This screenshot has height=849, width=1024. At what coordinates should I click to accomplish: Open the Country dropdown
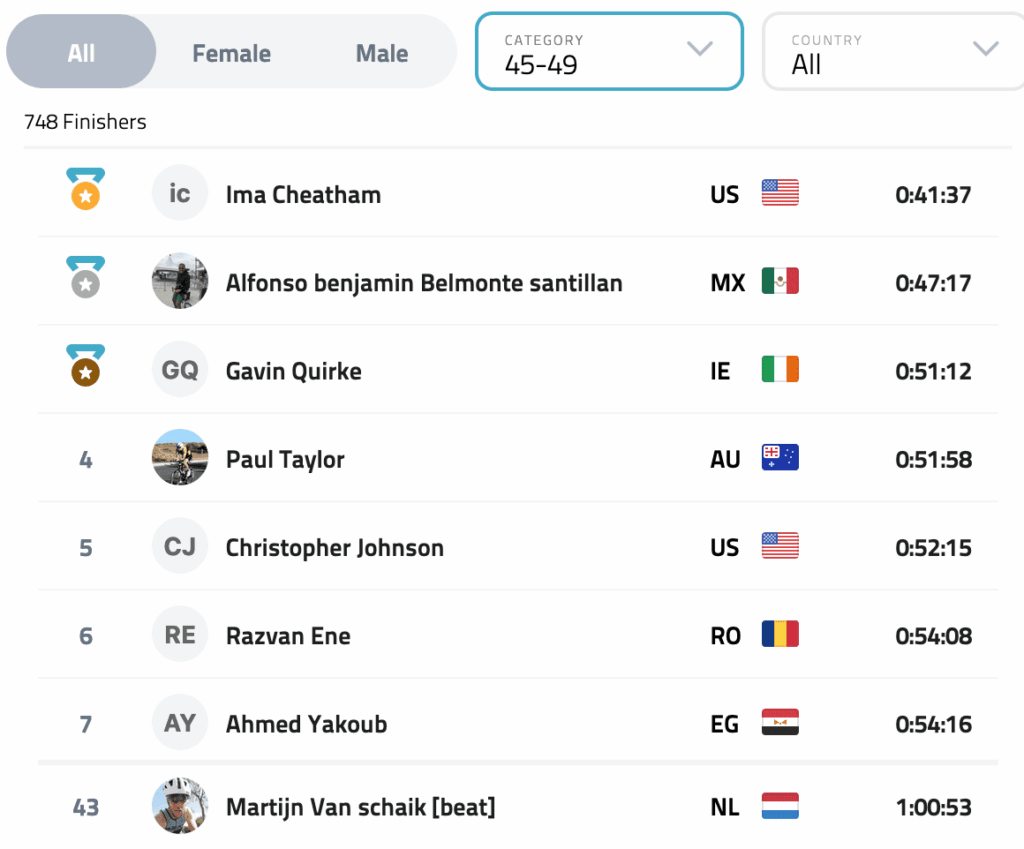coord(893,52)
